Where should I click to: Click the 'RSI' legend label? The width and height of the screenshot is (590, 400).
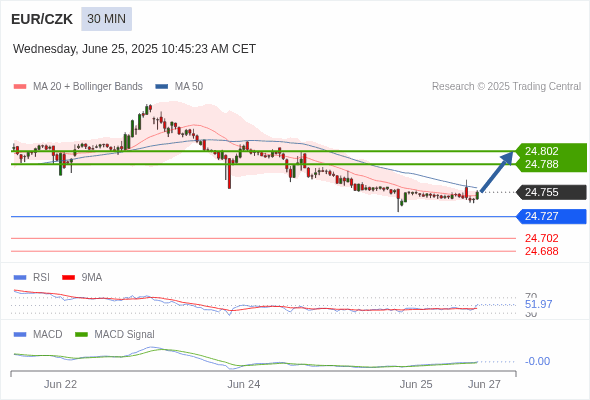click(41, 278)
